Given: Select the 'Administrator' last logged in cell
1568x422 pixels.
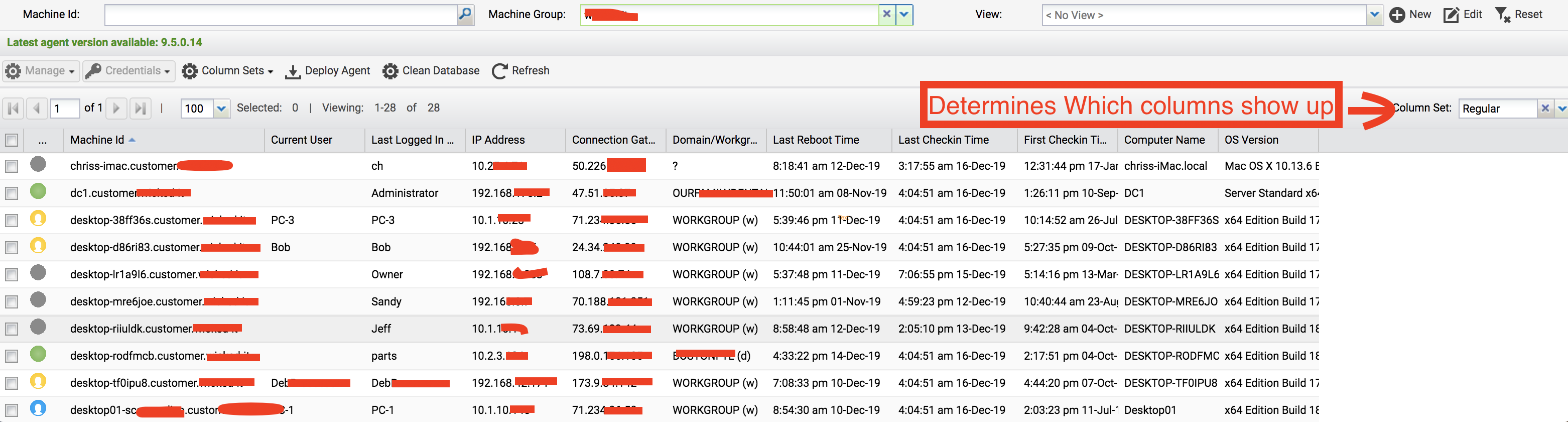Looking at the screenshot, I should (405, 193).
